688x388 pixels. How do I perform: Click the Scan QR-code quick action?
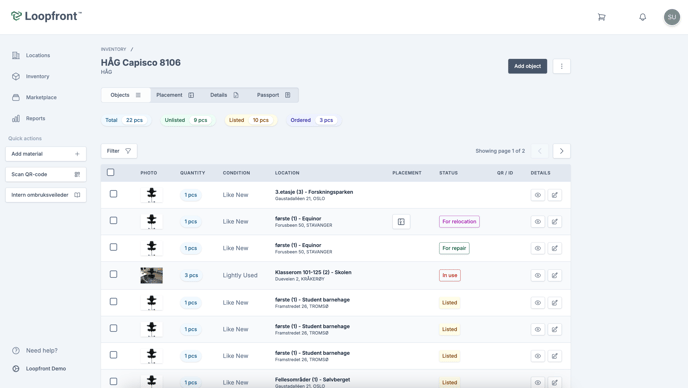46,174
